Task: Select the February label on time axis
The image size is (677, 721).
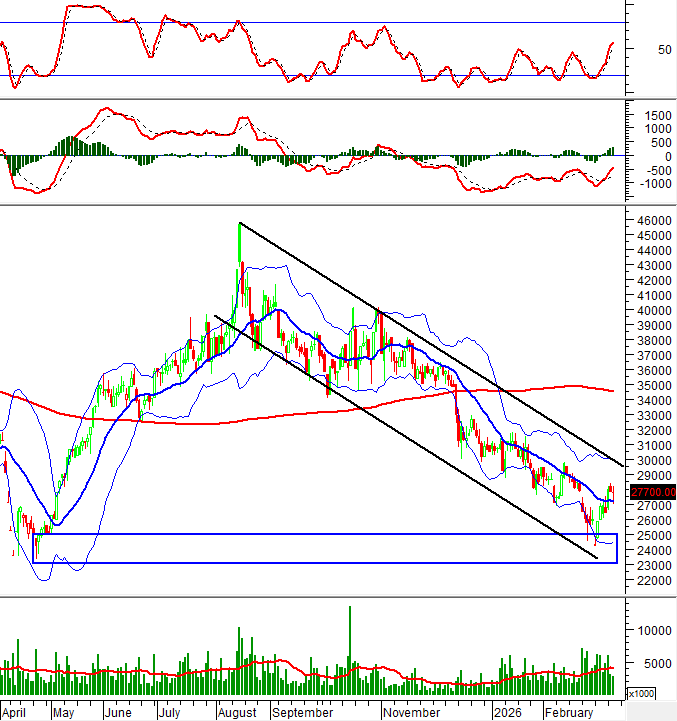Action: [x=571, y=713]
